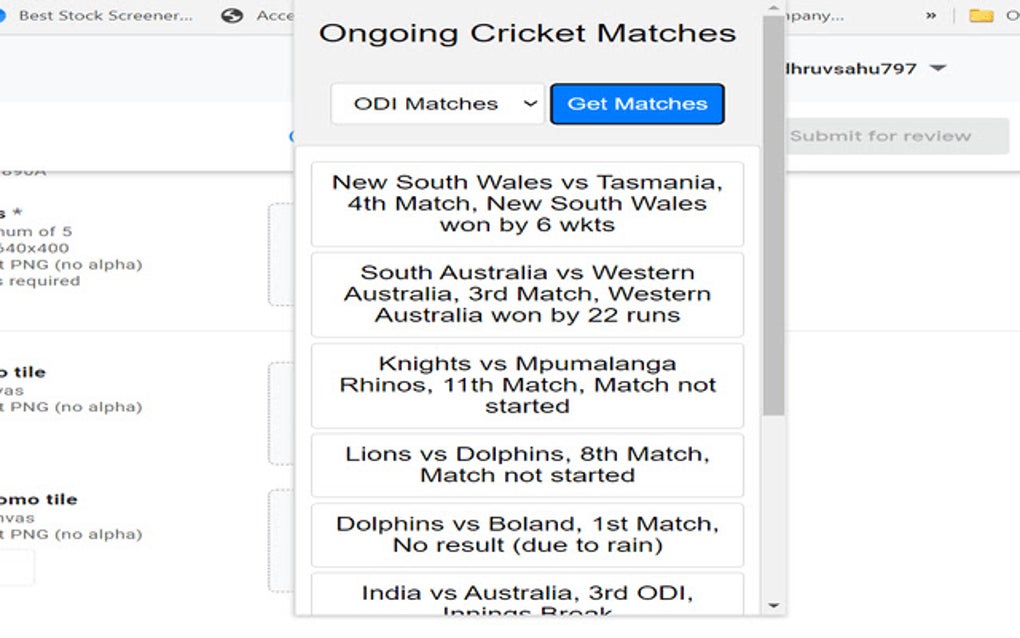Open the yellow bookmarks folder icon
Screen dimensions: 1020x638
point(982,16)
